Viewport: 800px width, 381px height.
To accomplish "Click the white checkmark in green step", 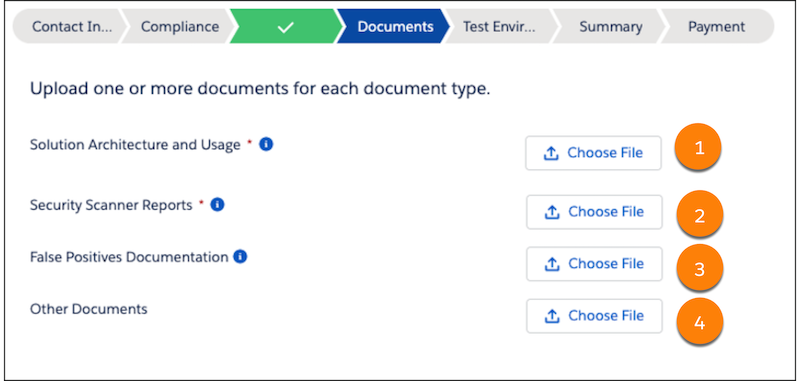I will click(285, 27).
